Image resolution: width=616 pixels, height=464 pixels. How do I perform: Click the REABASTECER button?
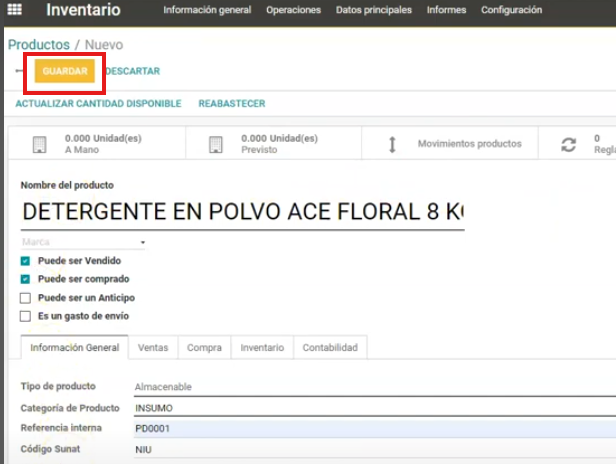[232, 104]
